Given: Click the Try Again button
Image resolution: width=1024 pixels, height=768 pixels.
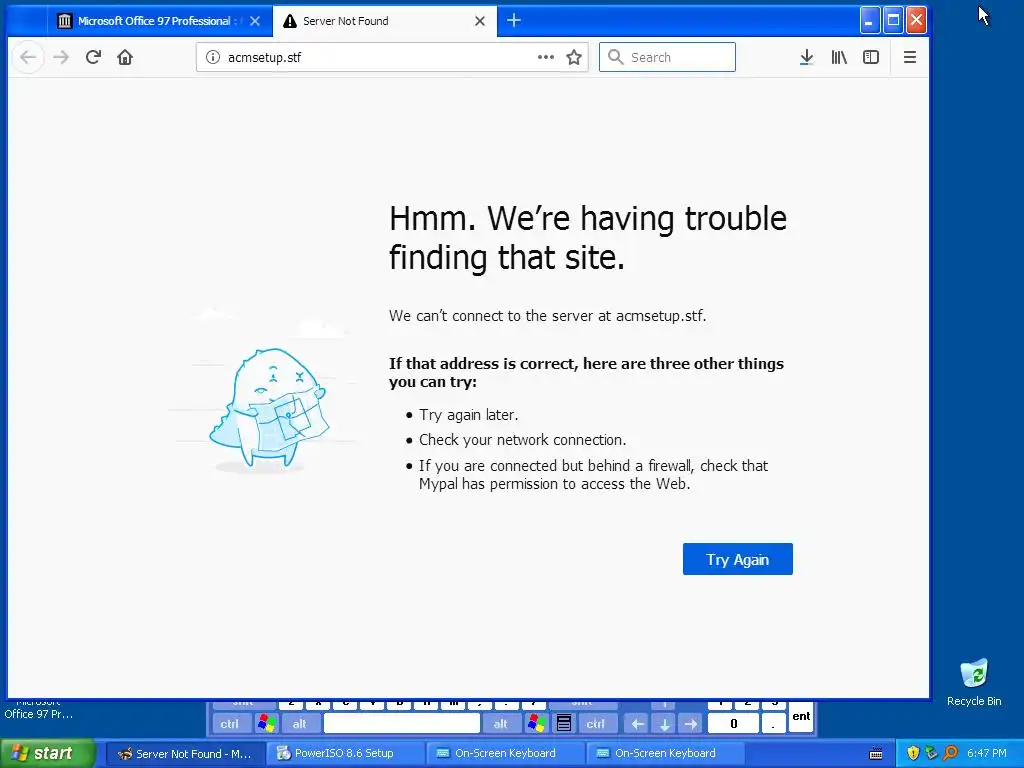Looking at the screenshot, I should (737, 560).
